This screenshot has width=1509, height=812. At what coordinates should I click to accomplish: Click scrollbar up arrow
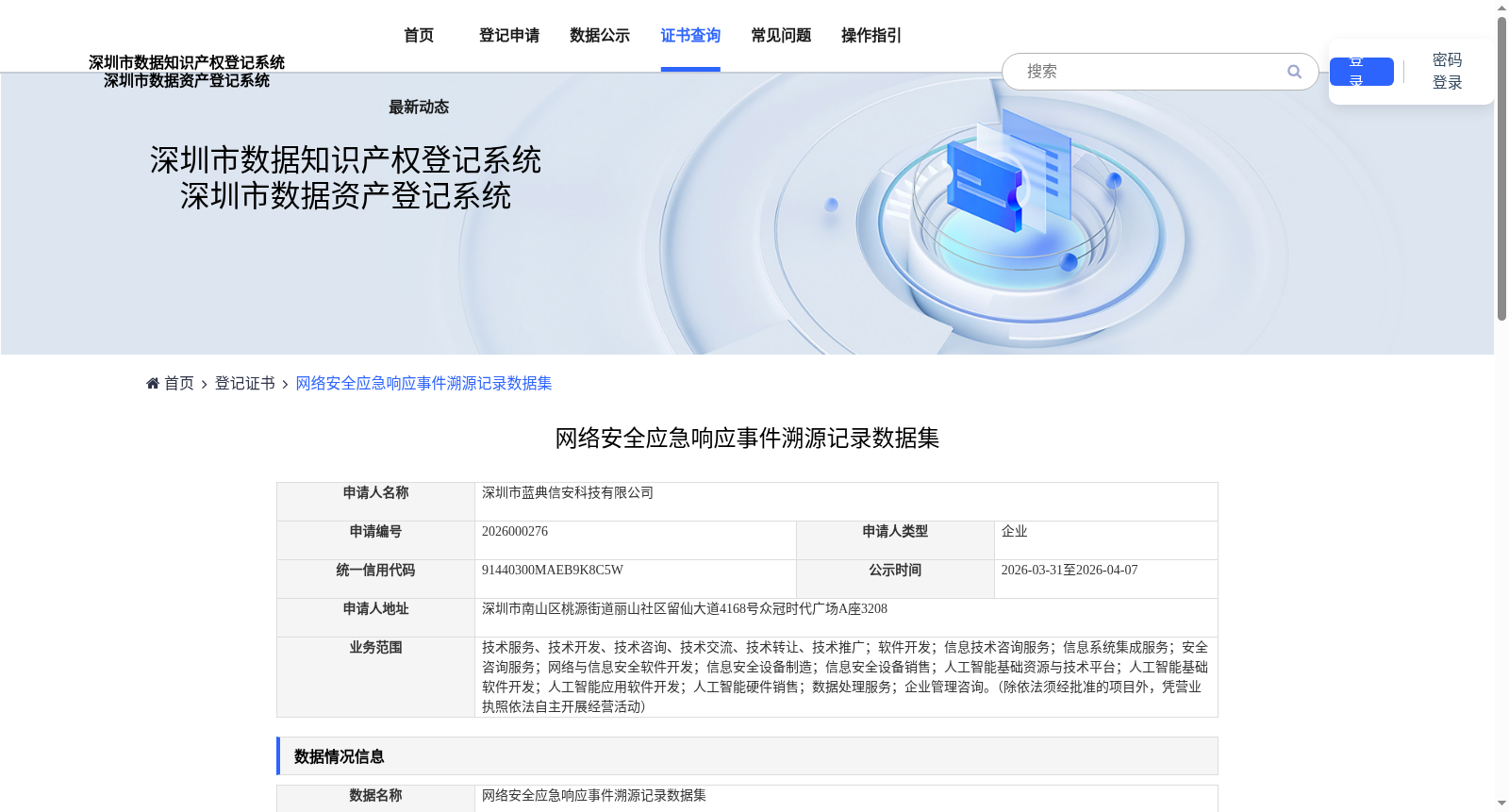tap(1501, 8)
